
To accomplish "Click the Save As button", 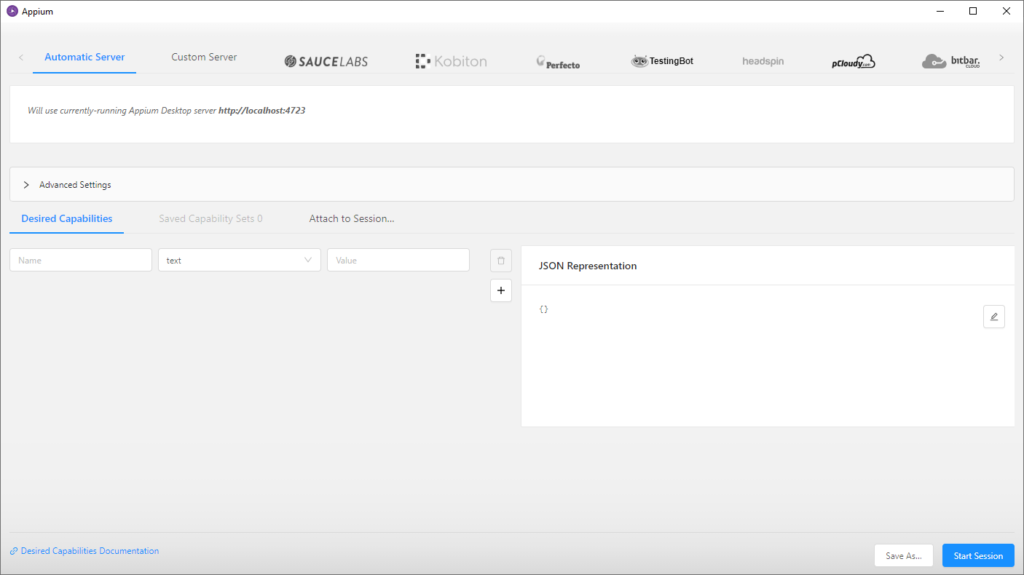I will [x=903, y=556].
